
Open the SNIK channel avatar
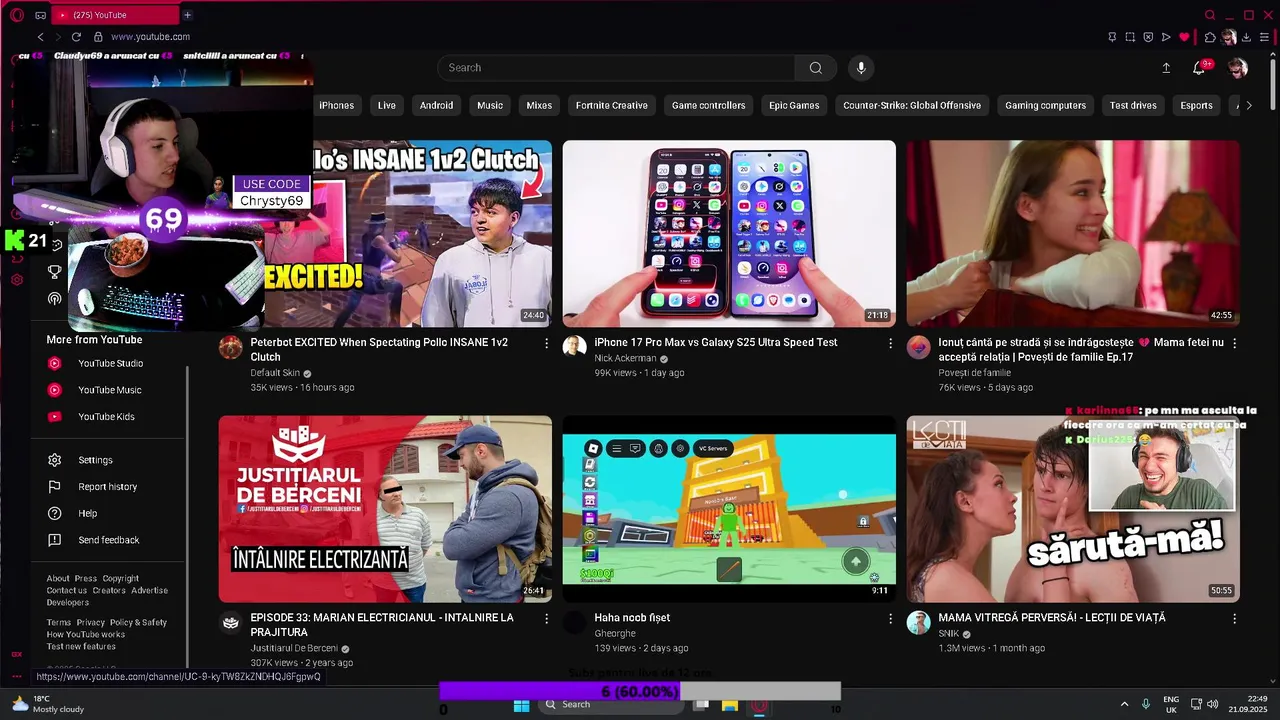[918, 623]
